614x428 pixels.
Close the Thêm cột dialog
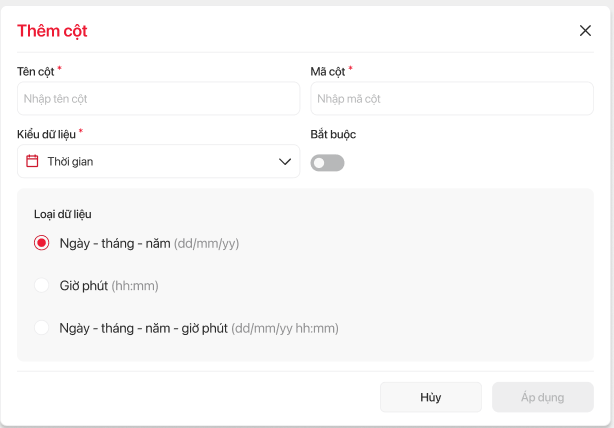(586, 30)
